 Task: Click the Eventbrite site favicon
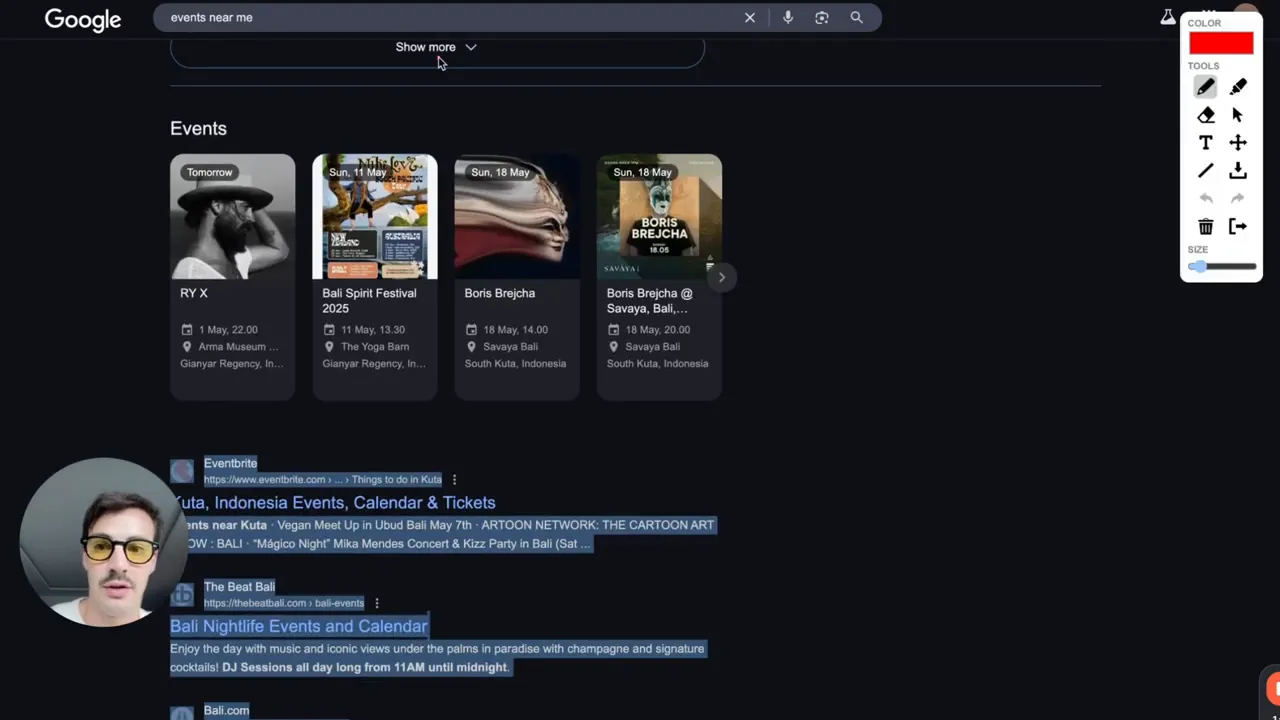[x=182, y=471]
